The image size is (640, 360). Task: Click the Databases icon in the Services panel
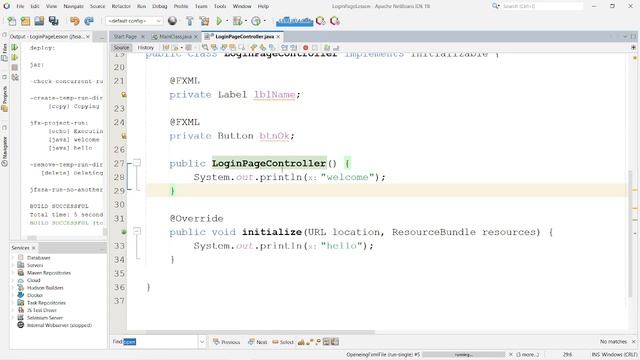coord(21,258)
